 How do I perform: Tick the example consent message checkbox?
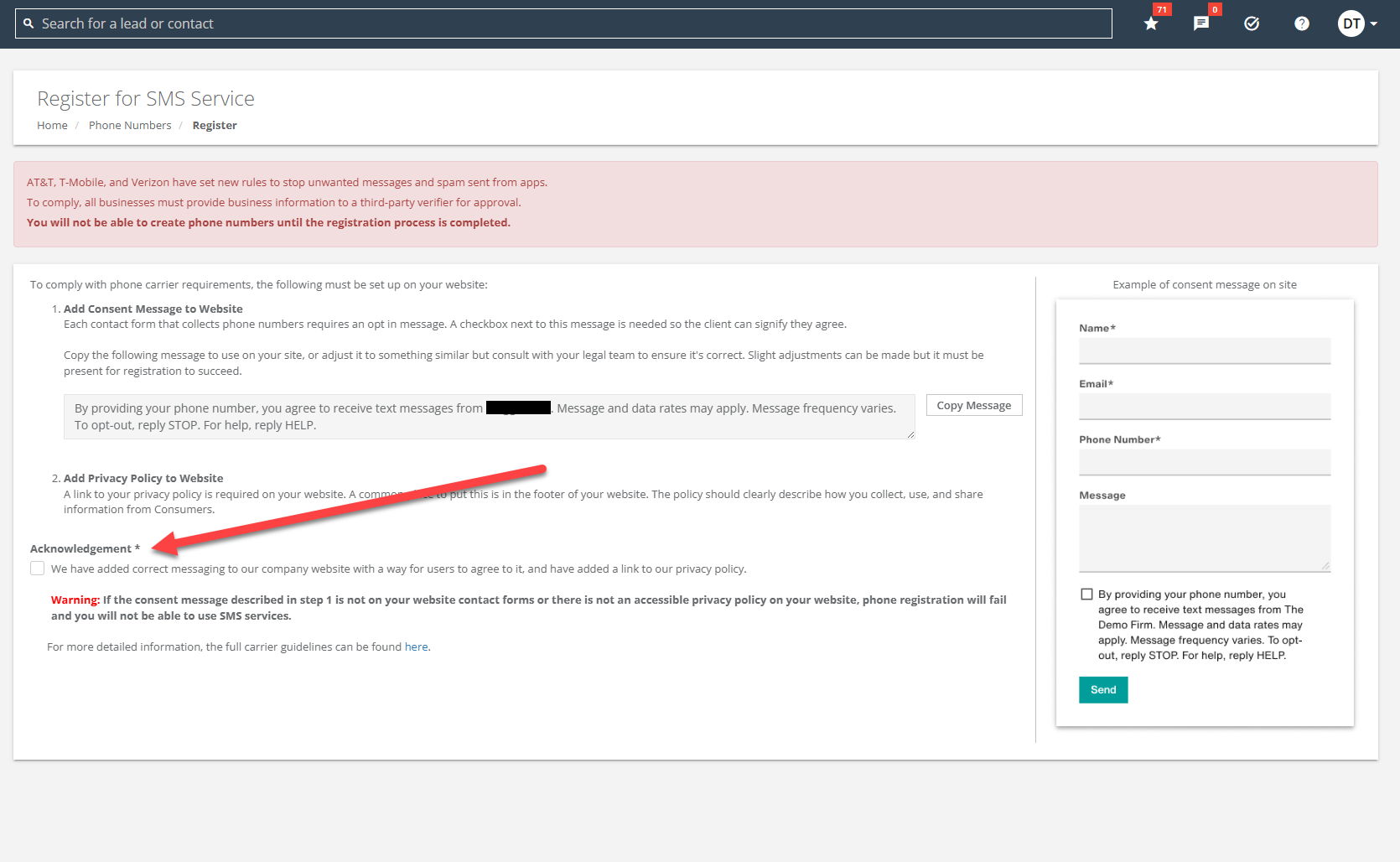pyautogui.click(x=1086, y=595)
